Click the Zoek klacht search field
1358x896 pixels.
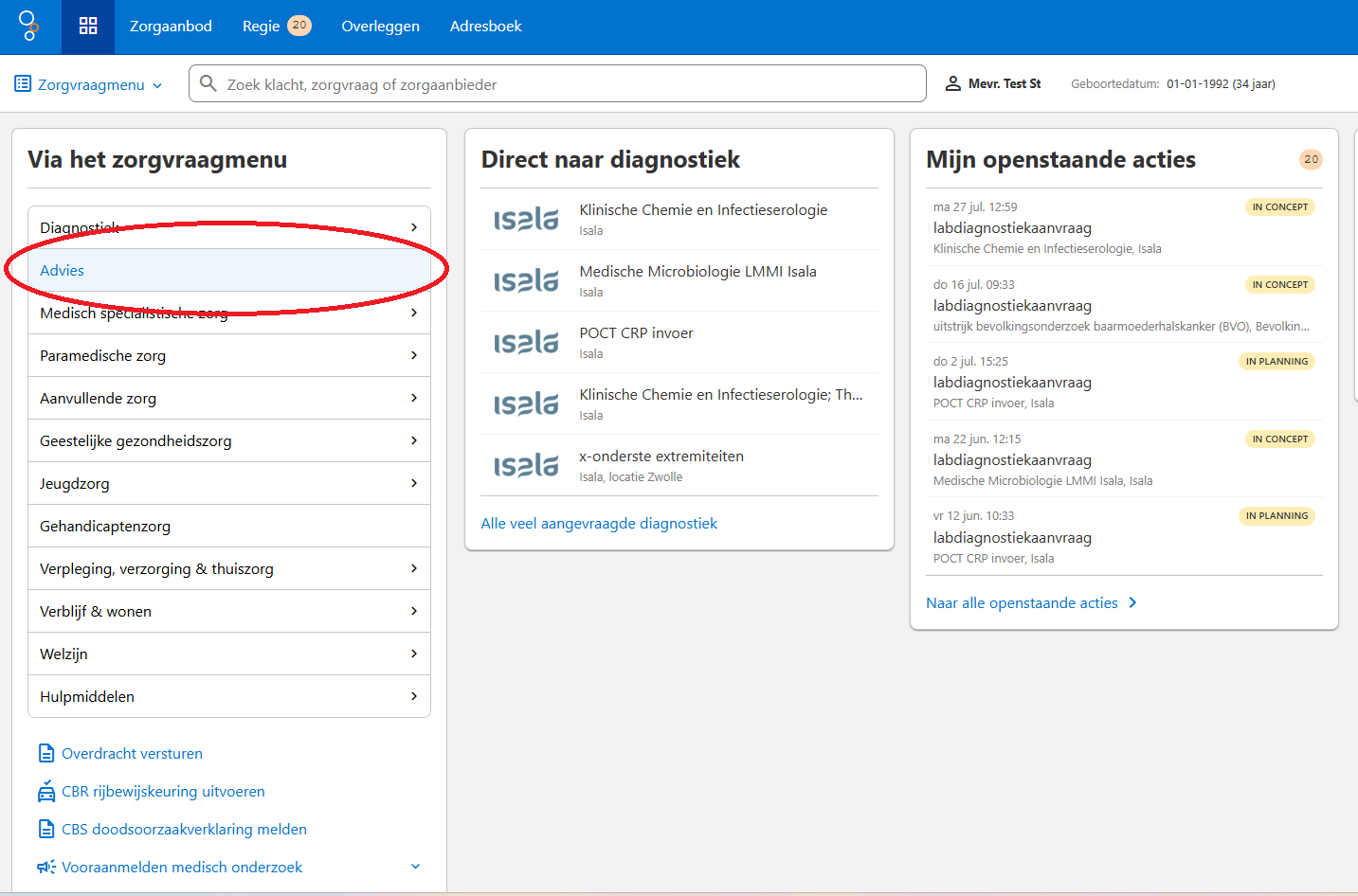click(557, 83)
